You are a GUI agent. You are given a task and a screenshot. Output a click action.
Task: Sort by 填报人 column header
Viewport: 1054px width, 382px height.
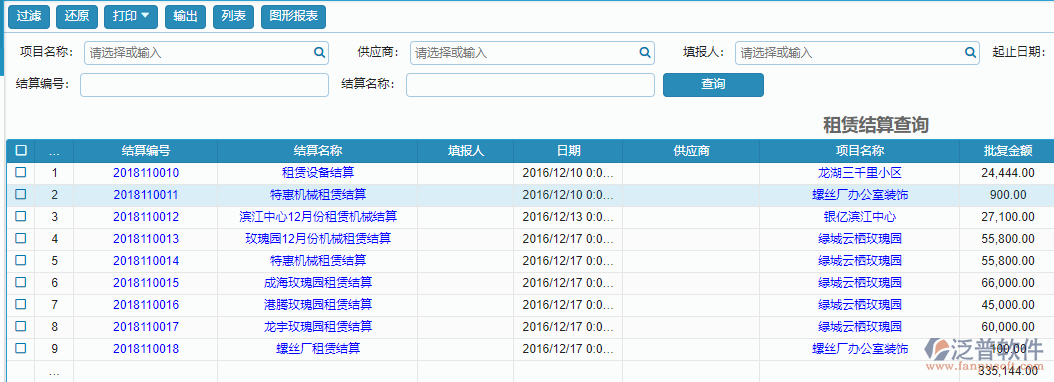[466, 151]
